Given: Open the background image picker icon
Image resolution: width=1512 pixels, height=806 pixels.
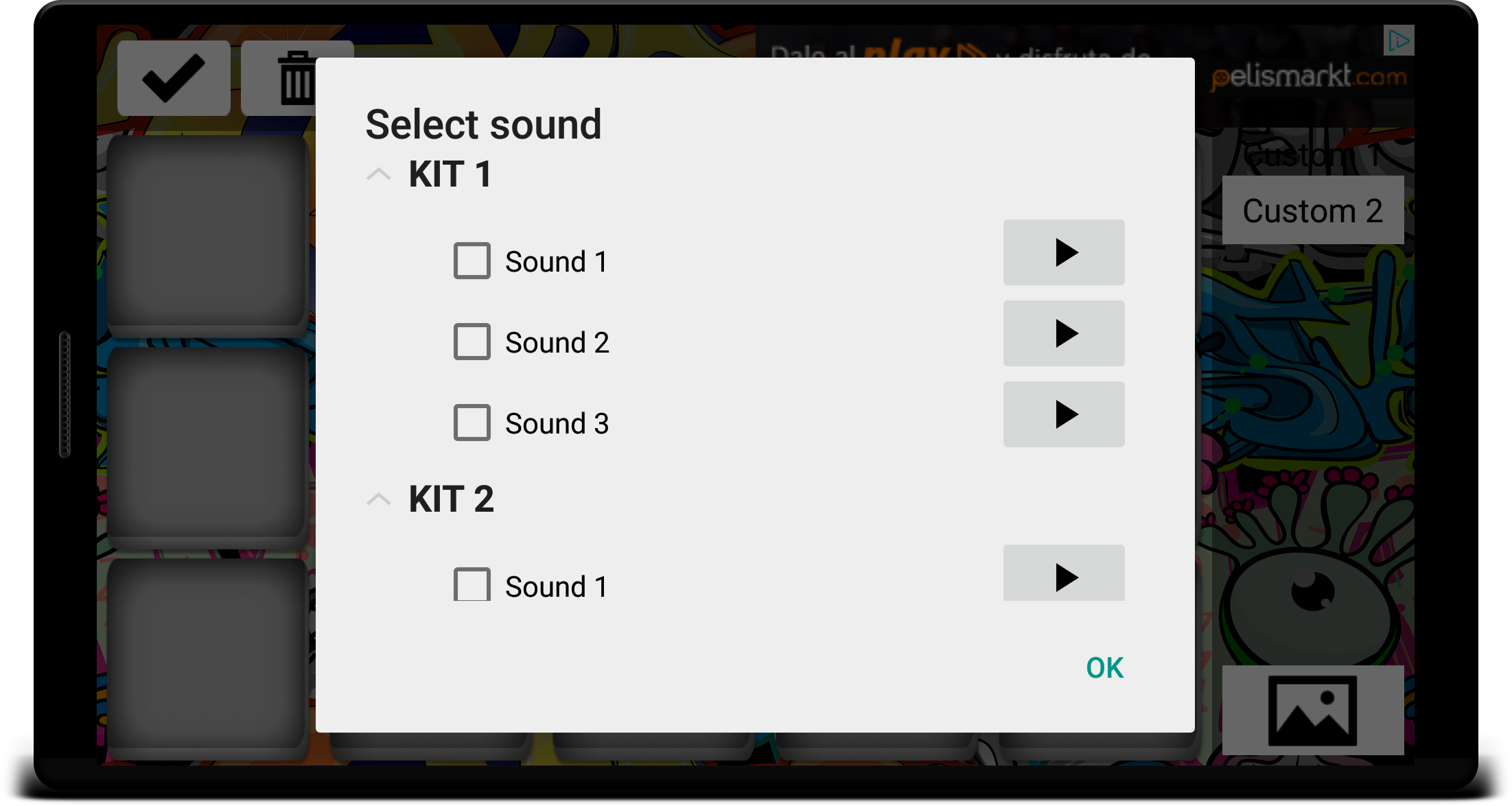Looking at the screenshot, I should [1312, 710].
